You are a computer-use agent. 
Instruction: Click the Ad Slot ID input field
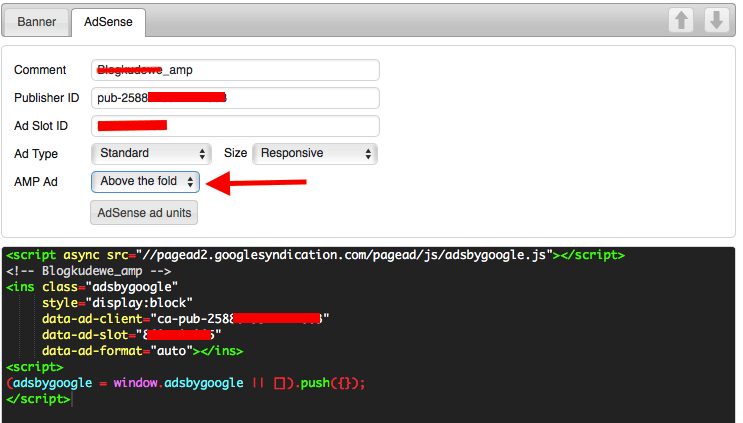(235, 126)
